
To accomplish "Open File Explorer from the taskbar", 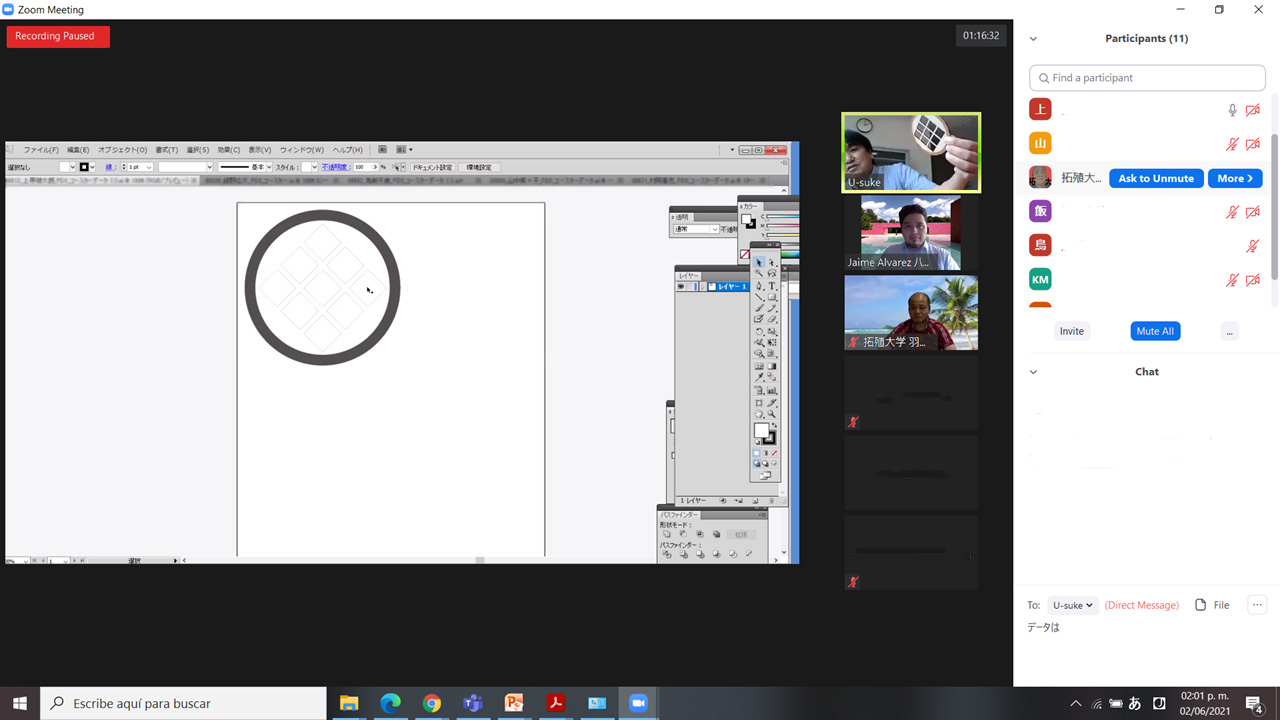I will click(349, 703).
